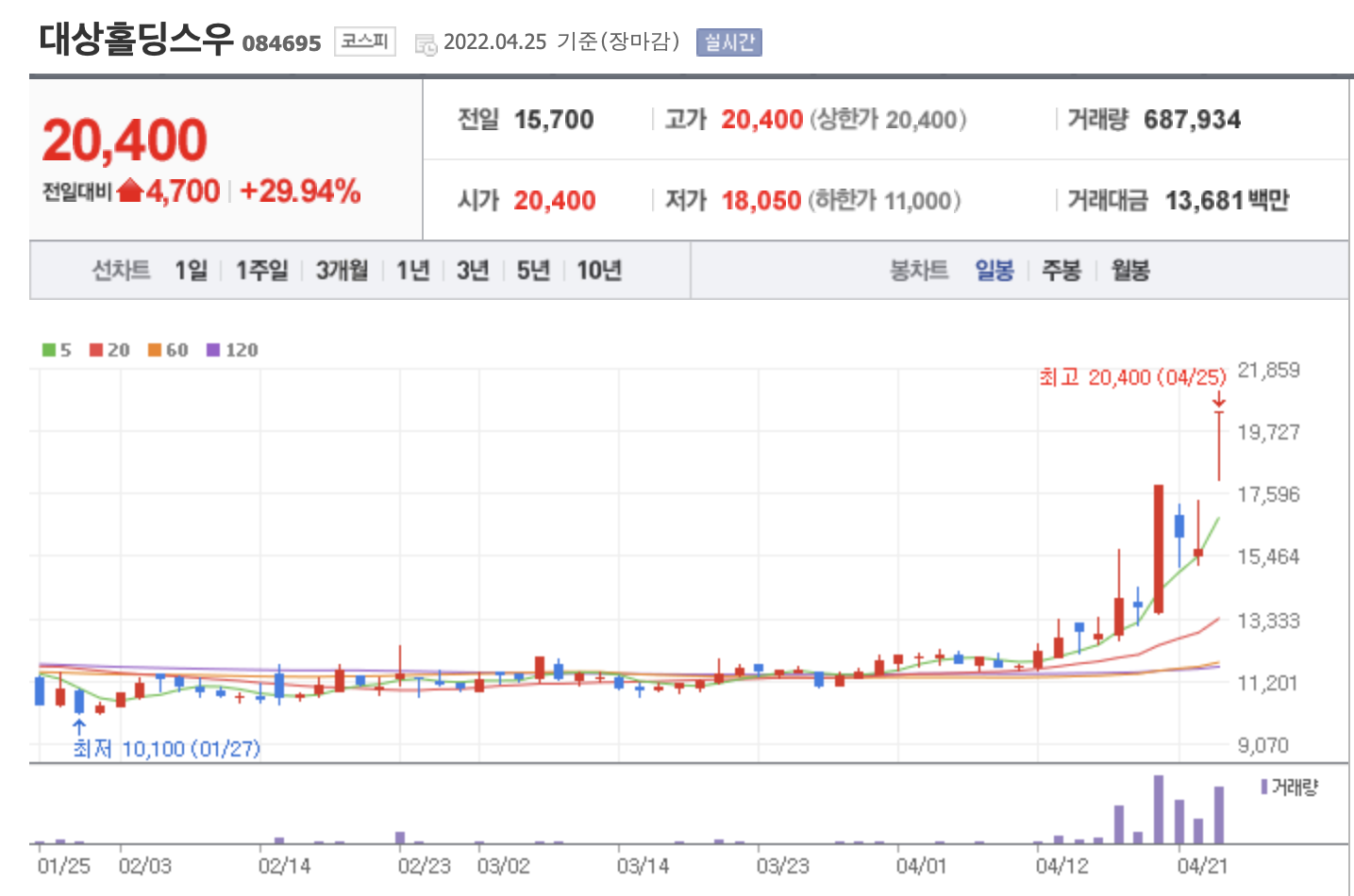The height and width of the screenshot is (896, 1354).
Task: Select the 1주일 line chart period
Action: point(261,271)
